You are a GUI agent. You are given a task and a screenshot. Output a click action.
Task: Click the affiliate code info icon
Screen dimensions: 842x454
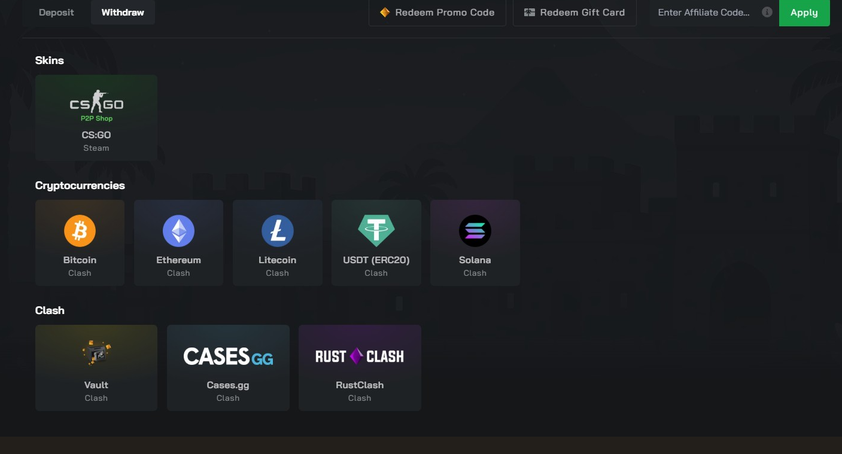pyautogui.click(x=767, y=12)
